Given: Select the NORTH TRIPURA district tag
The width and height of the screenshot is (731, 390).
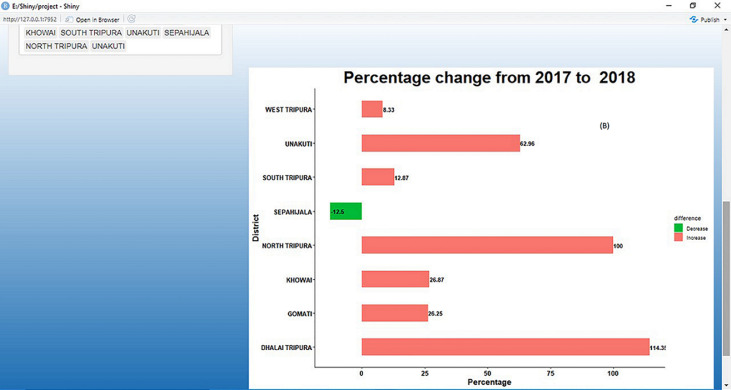Looking at the screenshot, I should point(56,46).
